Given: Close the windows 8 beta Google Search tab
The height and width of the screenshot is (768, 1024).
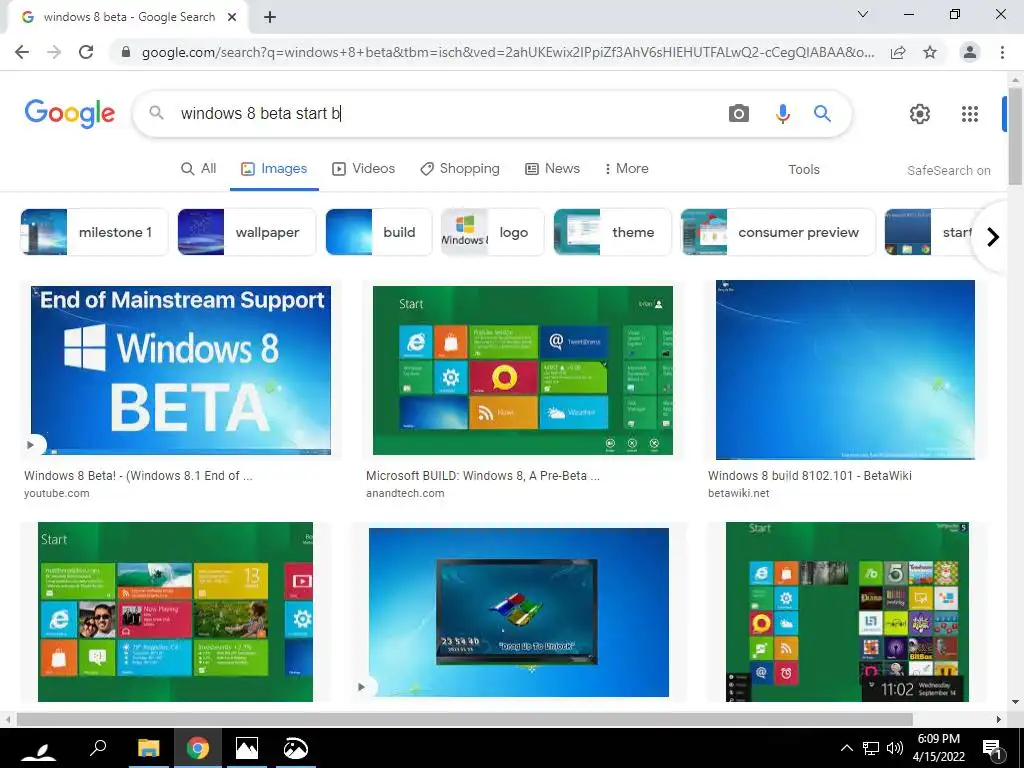Looking at the screenshot, I should (232, 18).
